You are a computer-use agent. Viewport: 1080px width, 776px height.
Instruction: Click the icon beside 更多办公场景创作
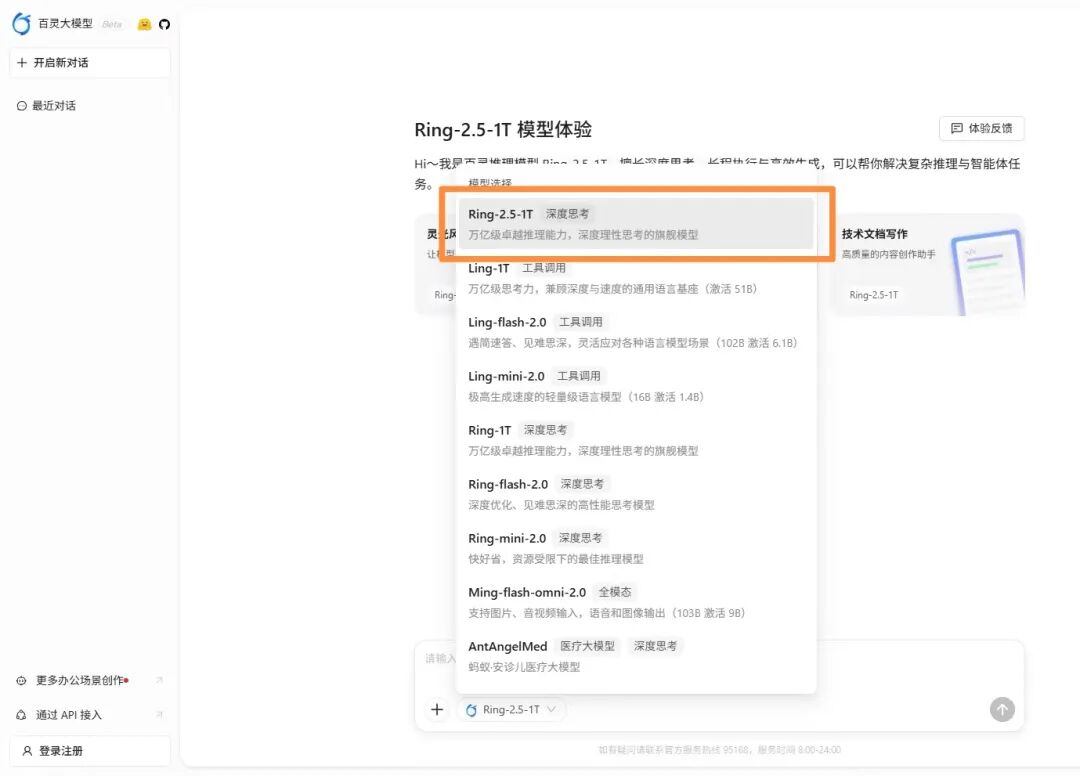tap(21, 680)
